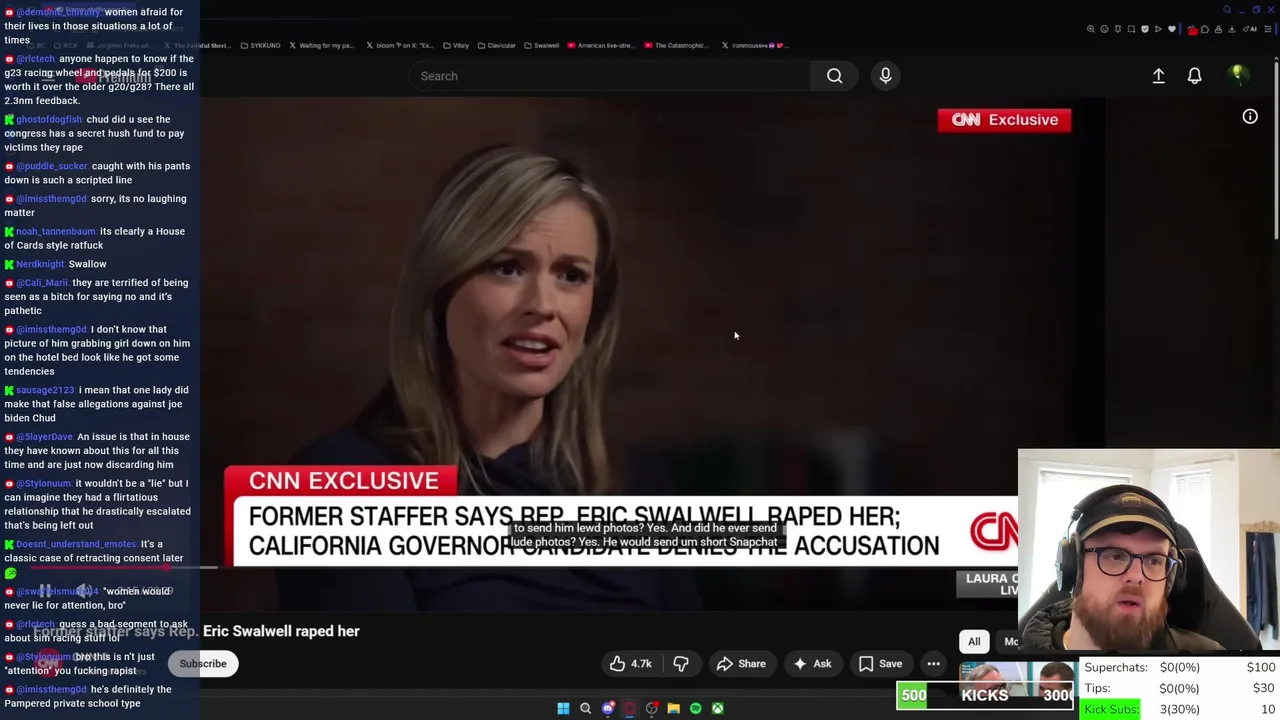Click the browser pinboard pin icon

tap(1118, 29)
